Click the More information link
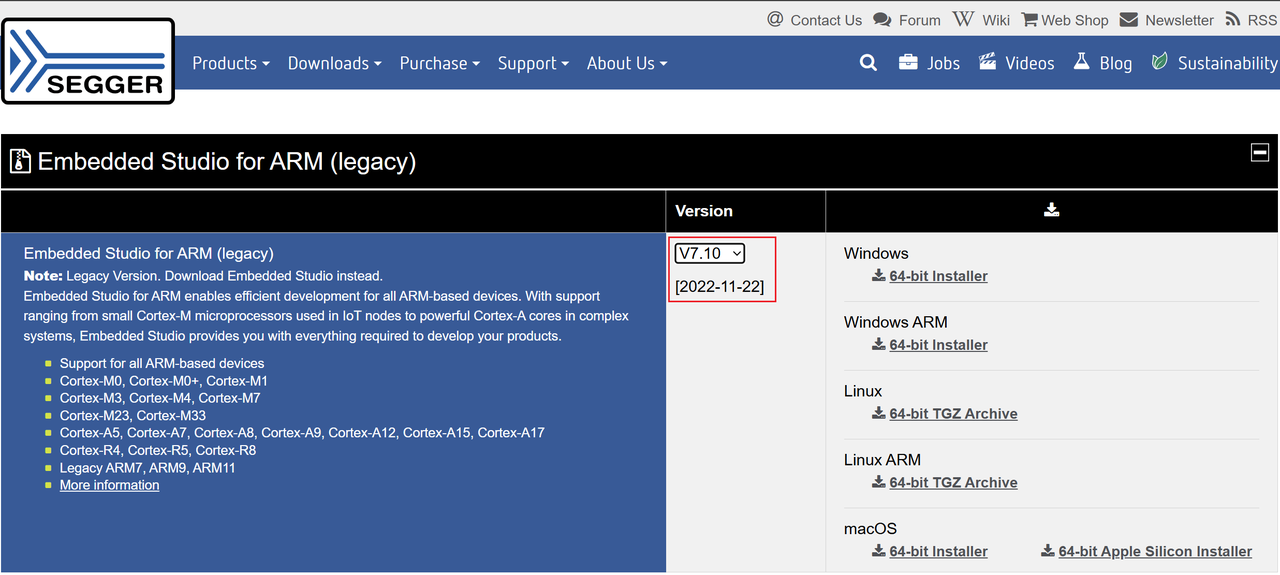The height and width of the screenshot is (575, 1280). (x=109, y=485)
